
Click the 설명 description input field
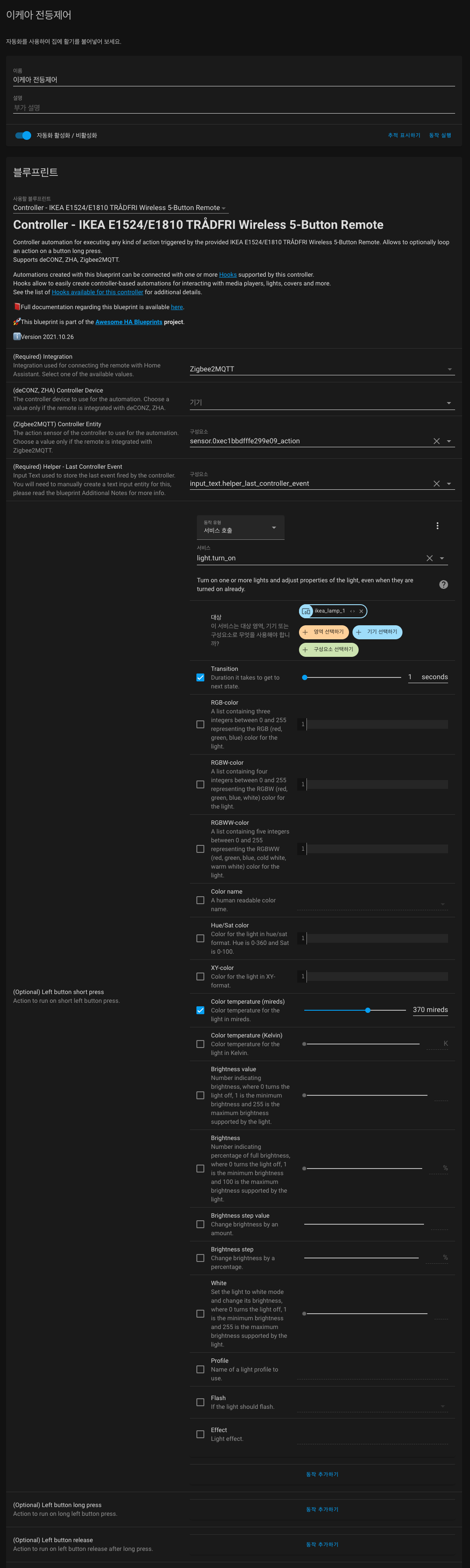[234, 108]
